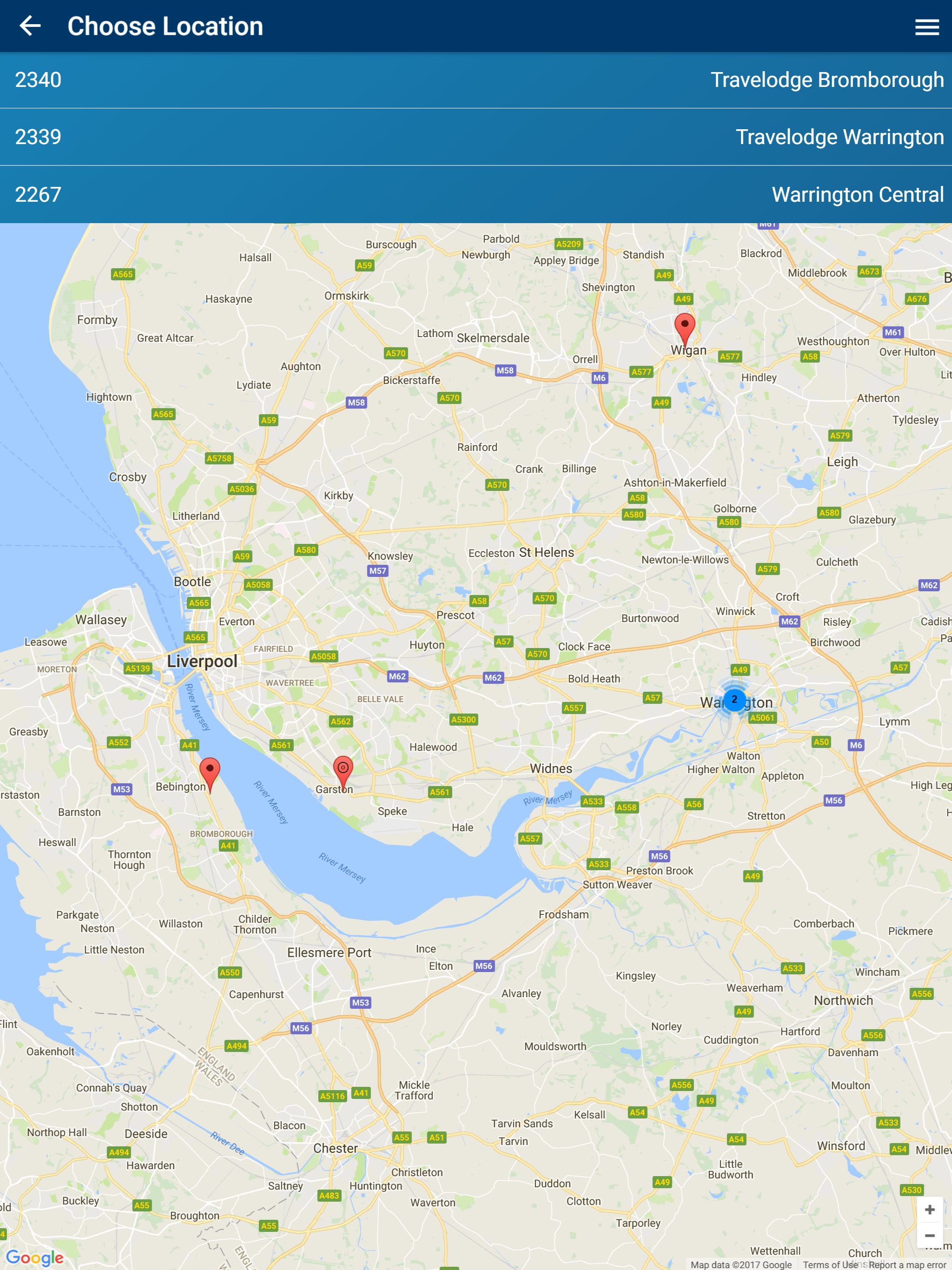Screen dimensions: 952x1270
Task: Zoom in with the plus button
Action: pos(929,1210)
